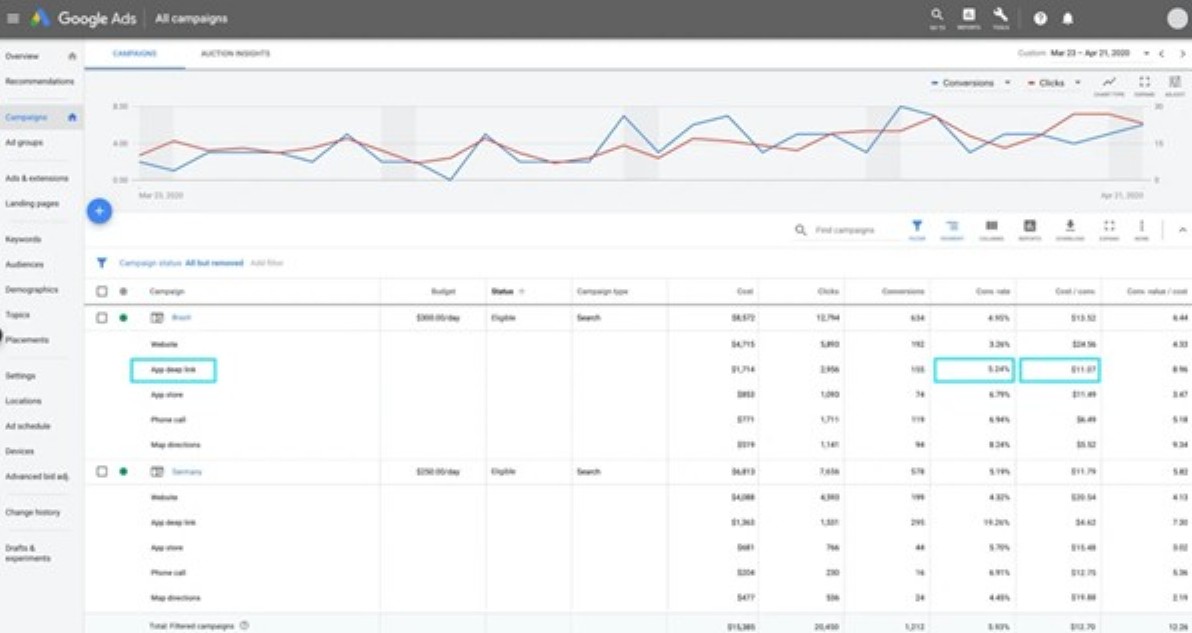This screenshot has height=633, width=1192.
Task: Click the blue plus new campaign button
Action: 99,211
